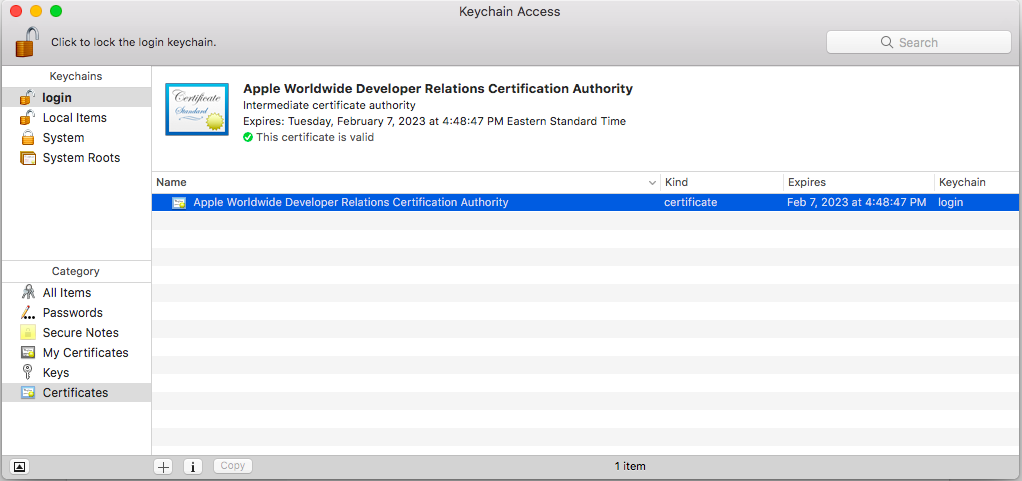This screenshot has width=1022, height=481.
Task: Select the login keychain
Action: (76, 98)
